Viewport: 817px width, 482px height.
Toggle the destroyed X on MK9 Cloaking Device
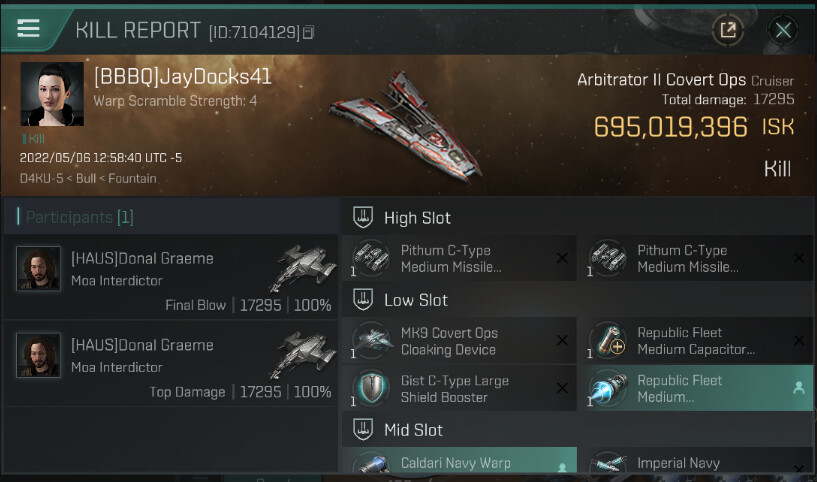click(x=562, y=340)
